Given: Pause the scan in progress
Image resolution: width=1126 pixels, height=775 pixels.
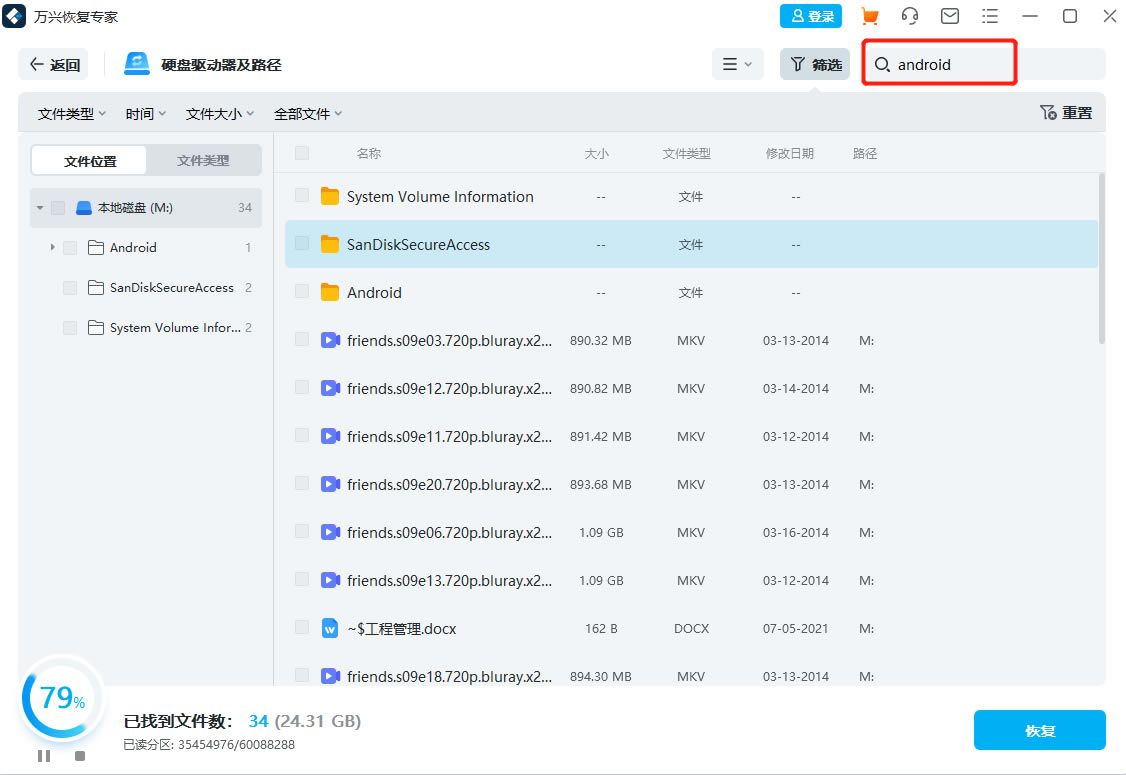Looking at the screenshot, I should [x=44, y=756].
